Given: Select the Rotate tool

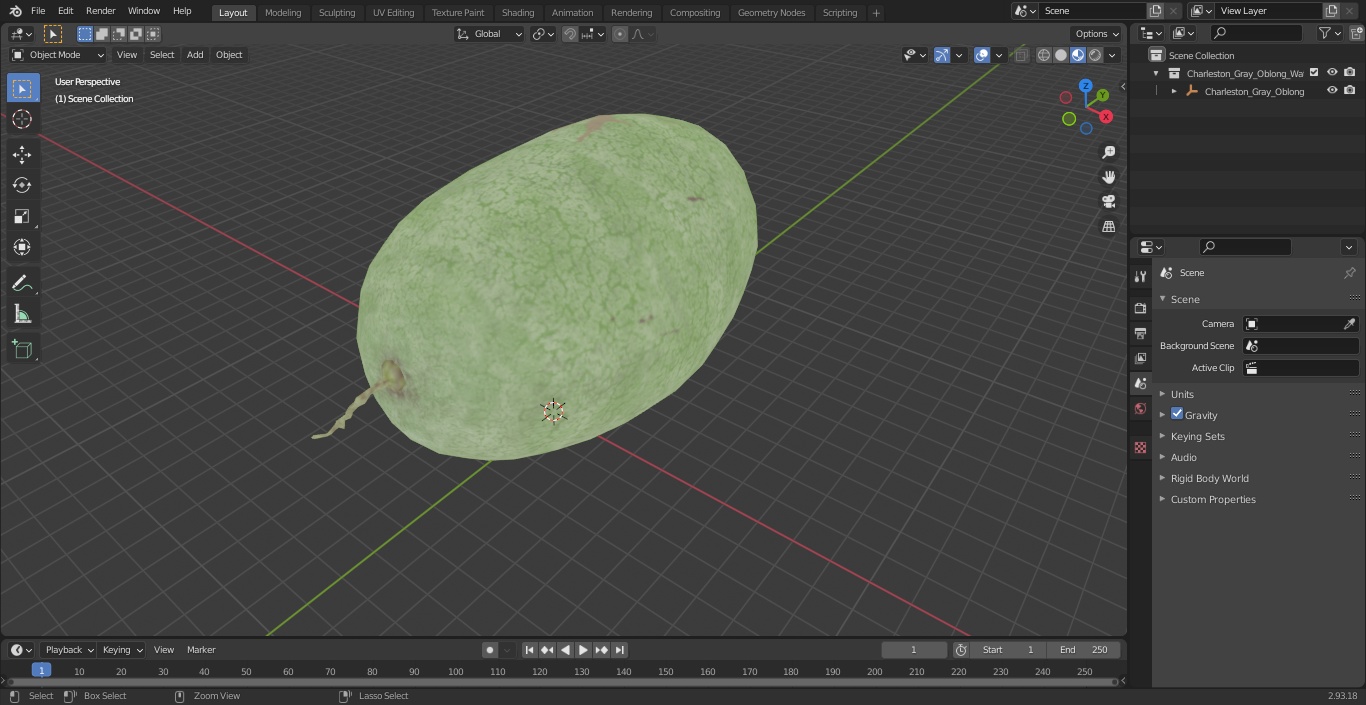Looking at the screenshot, I should coord(22,185).
